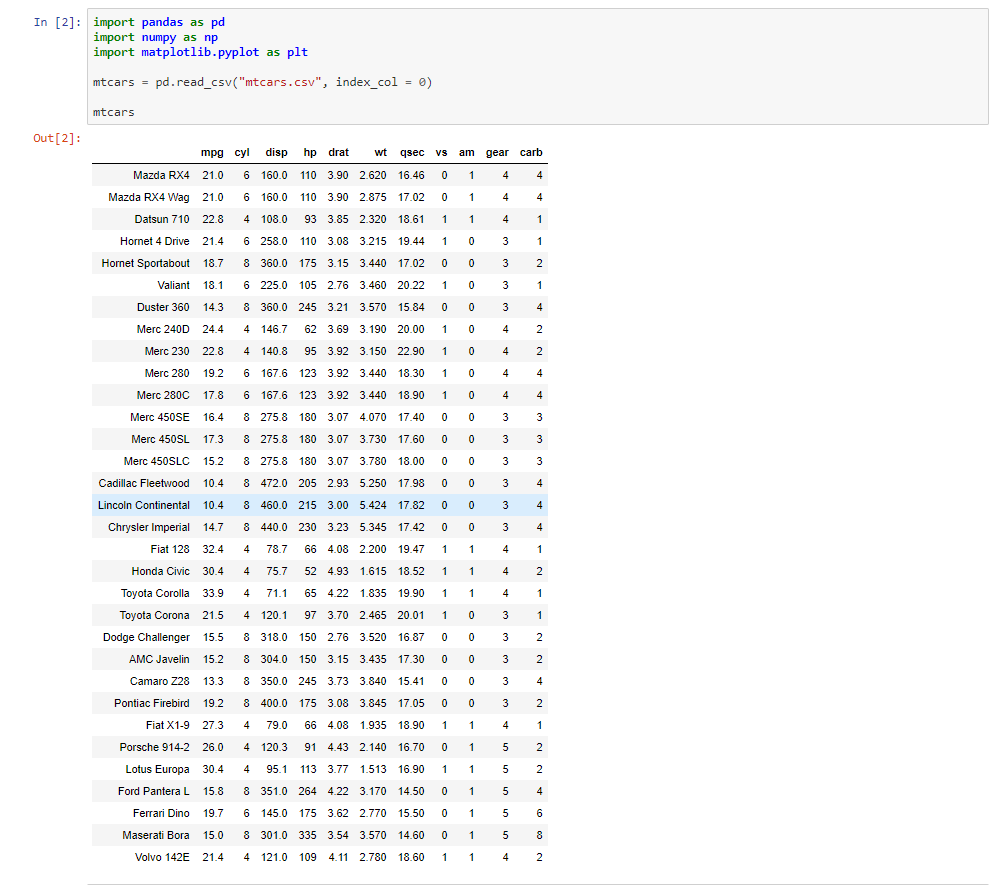
Task: Select the In [2]: prompt label
Action: point(58,22)
